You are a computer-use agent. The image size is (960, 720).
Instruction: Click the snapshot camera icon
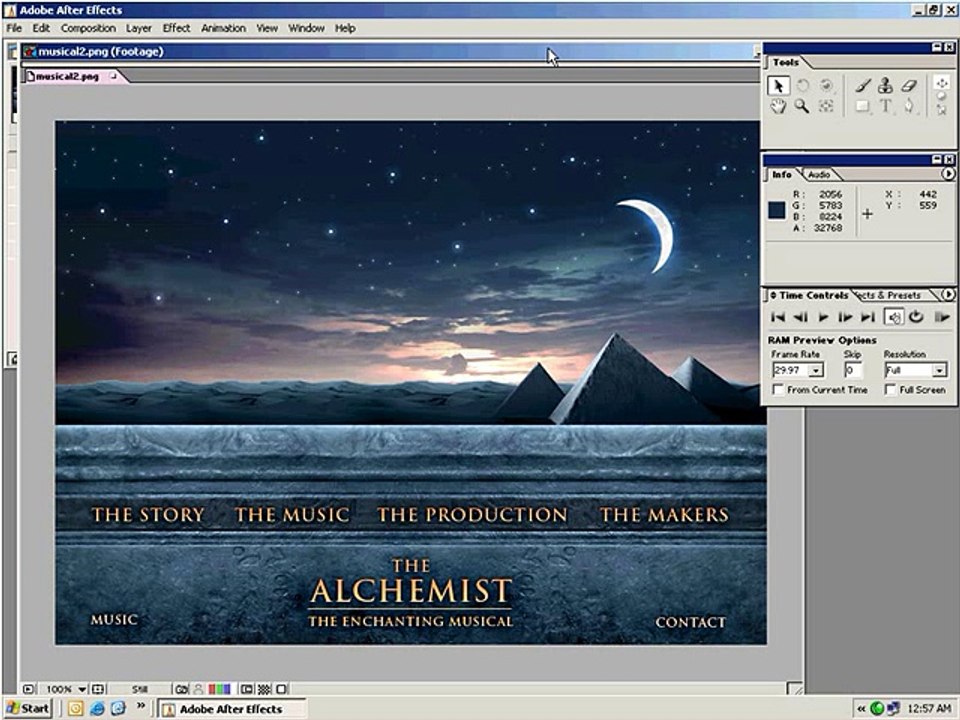coord(181,689)
